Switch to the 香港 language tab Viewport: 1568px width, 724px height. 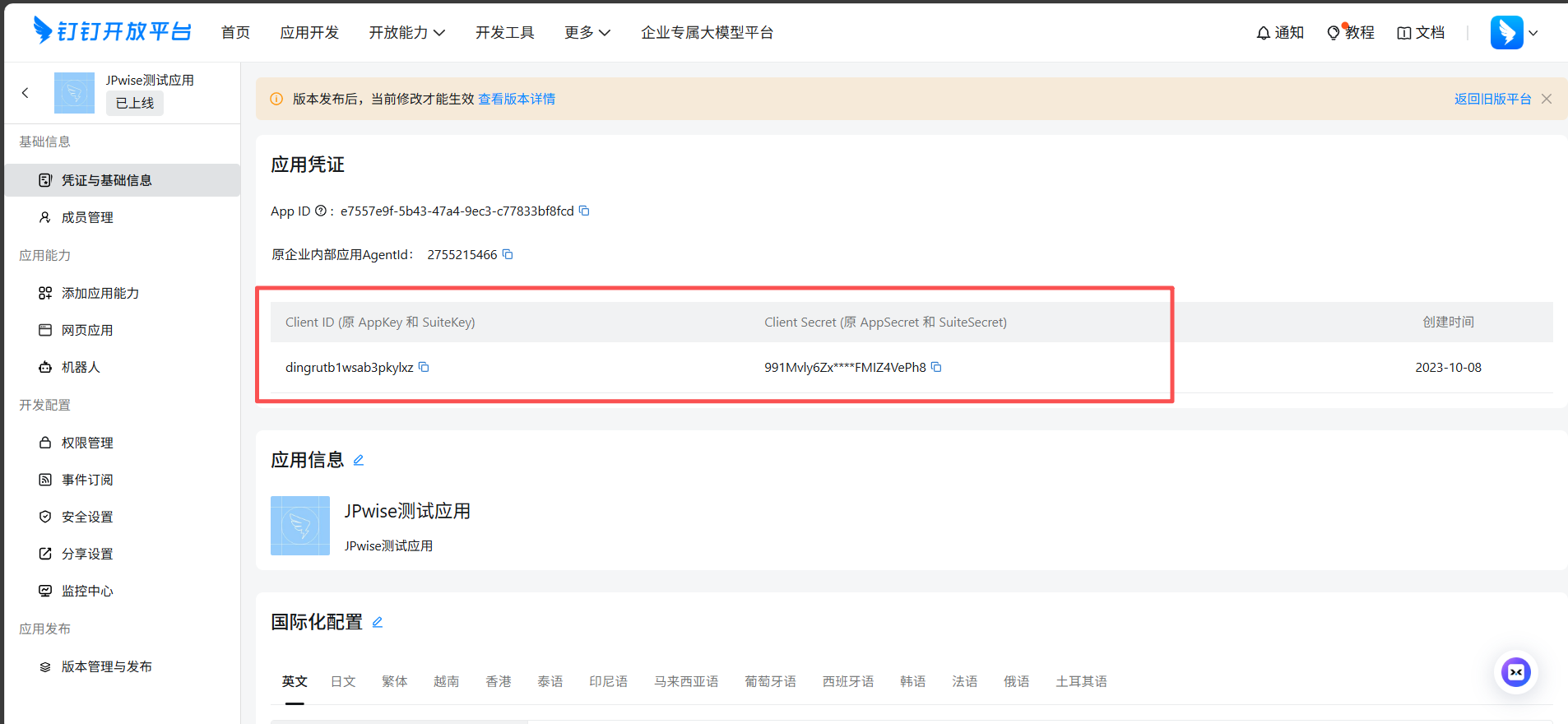(x=499, y=681)
